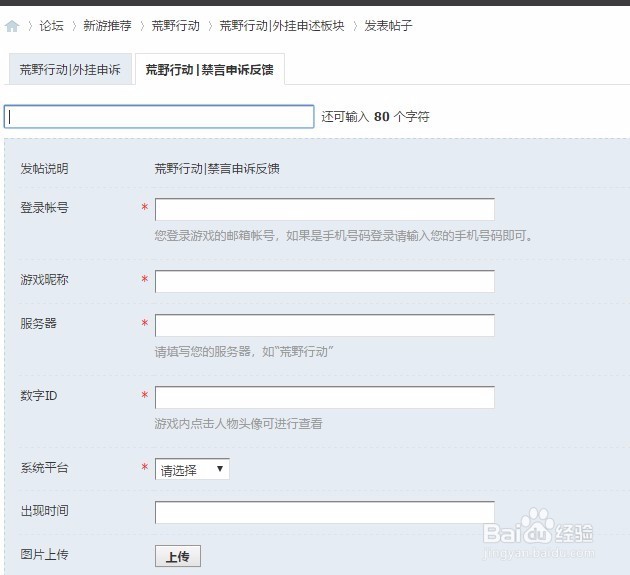Click the 游戏昵称 input field
This screenshot has height=575, width=630.
325,281
